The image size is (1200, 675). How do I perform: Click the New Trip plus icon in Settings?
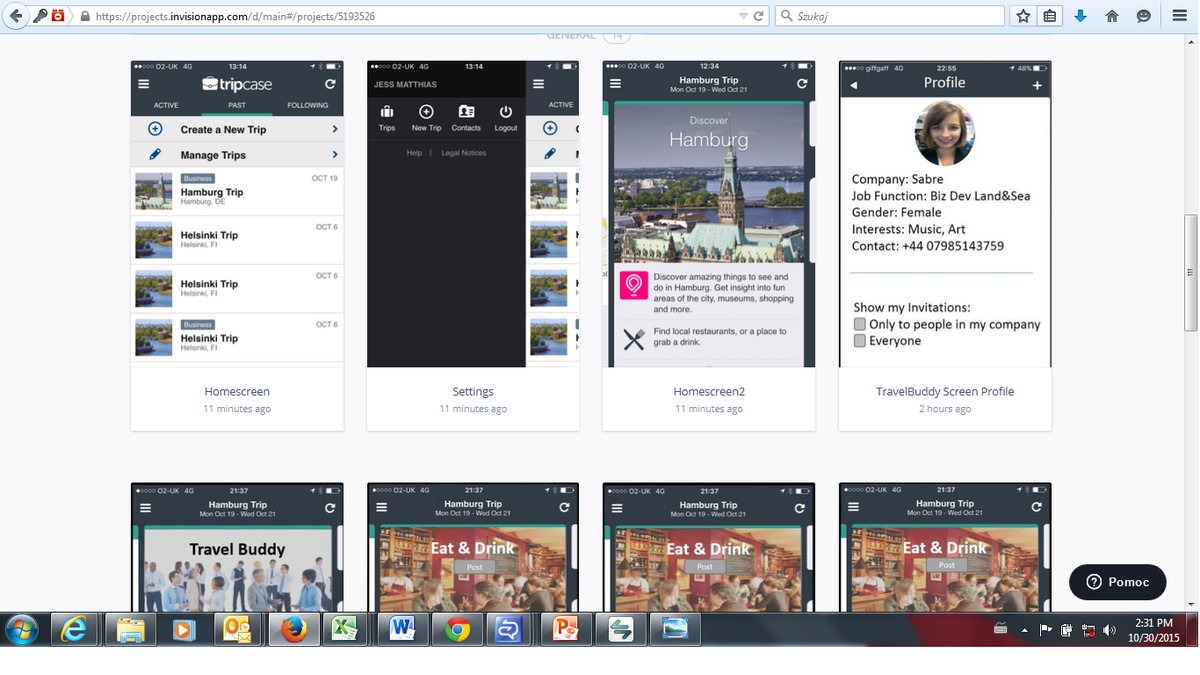[426, 112]
